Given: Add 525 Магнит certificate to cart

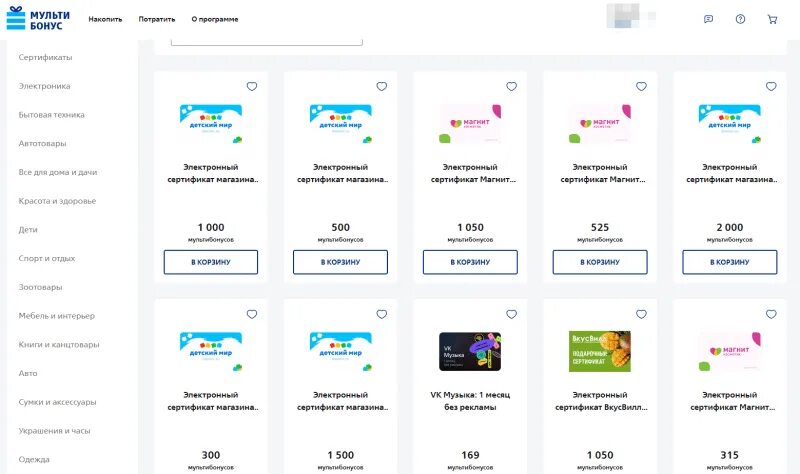Looking at the screenshot, I should (600, 262).
